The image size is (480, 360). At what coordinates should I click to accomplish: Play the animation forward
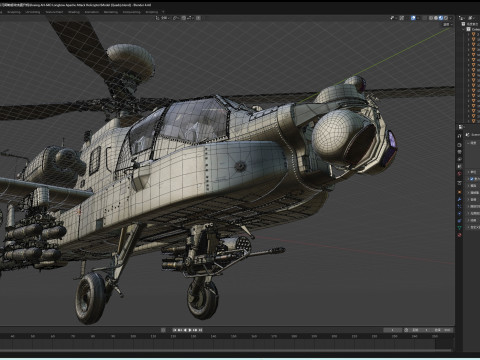[190, 330]
